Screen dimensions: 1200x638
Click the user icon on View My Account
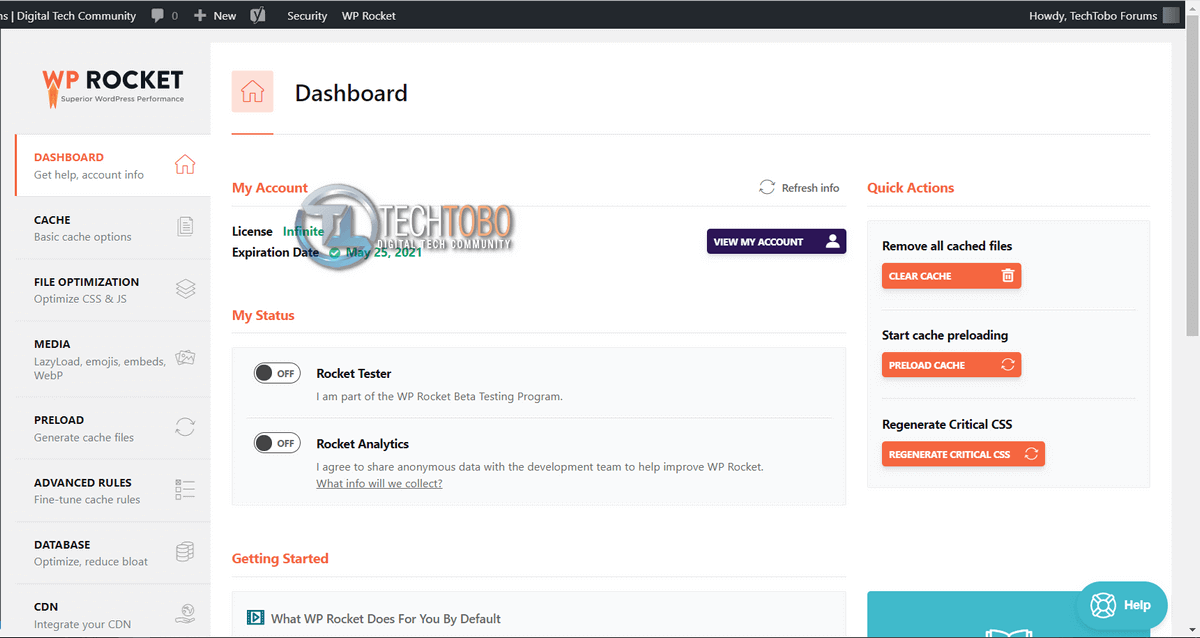click(832, 241)
